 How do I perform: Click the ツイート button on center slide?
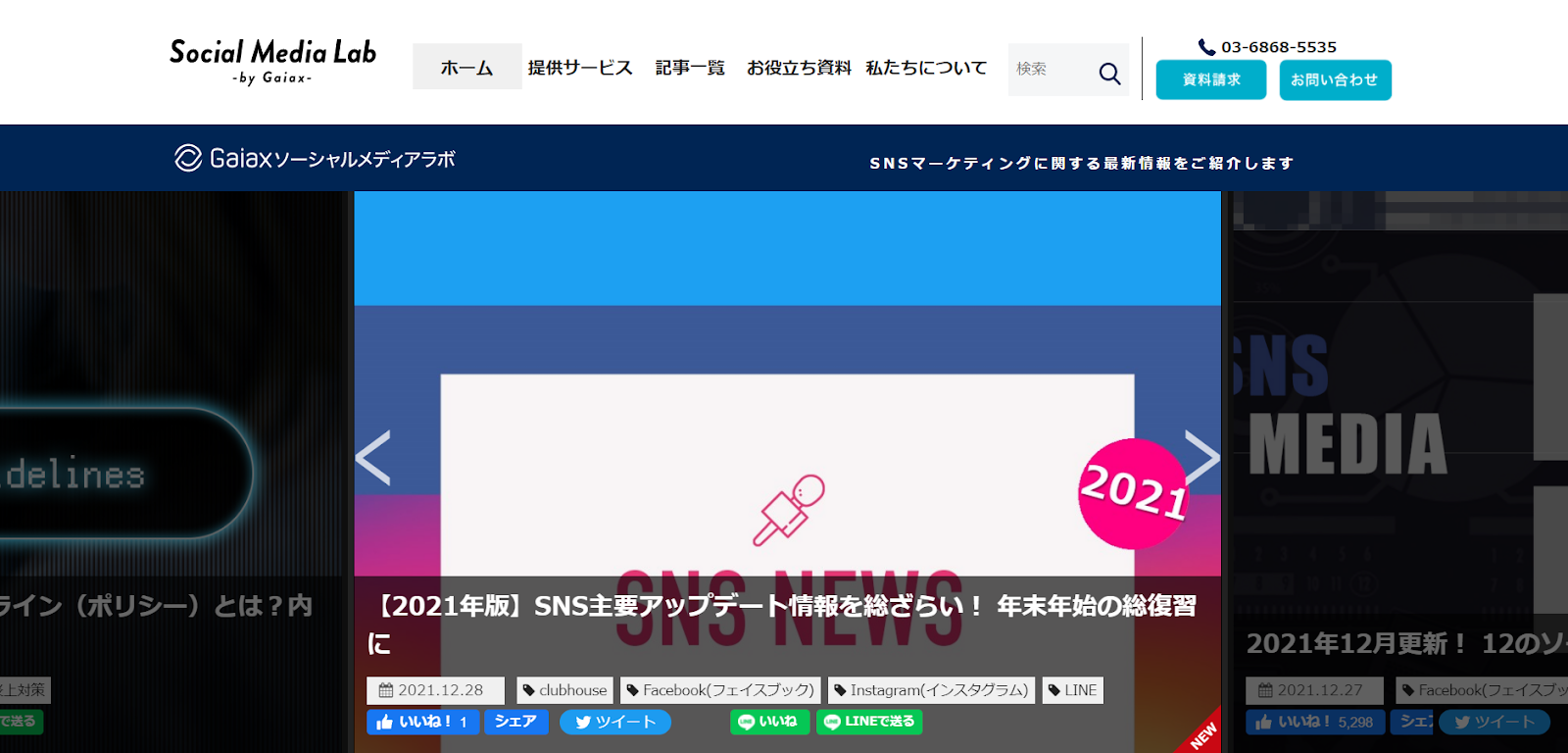coord(615,722)
